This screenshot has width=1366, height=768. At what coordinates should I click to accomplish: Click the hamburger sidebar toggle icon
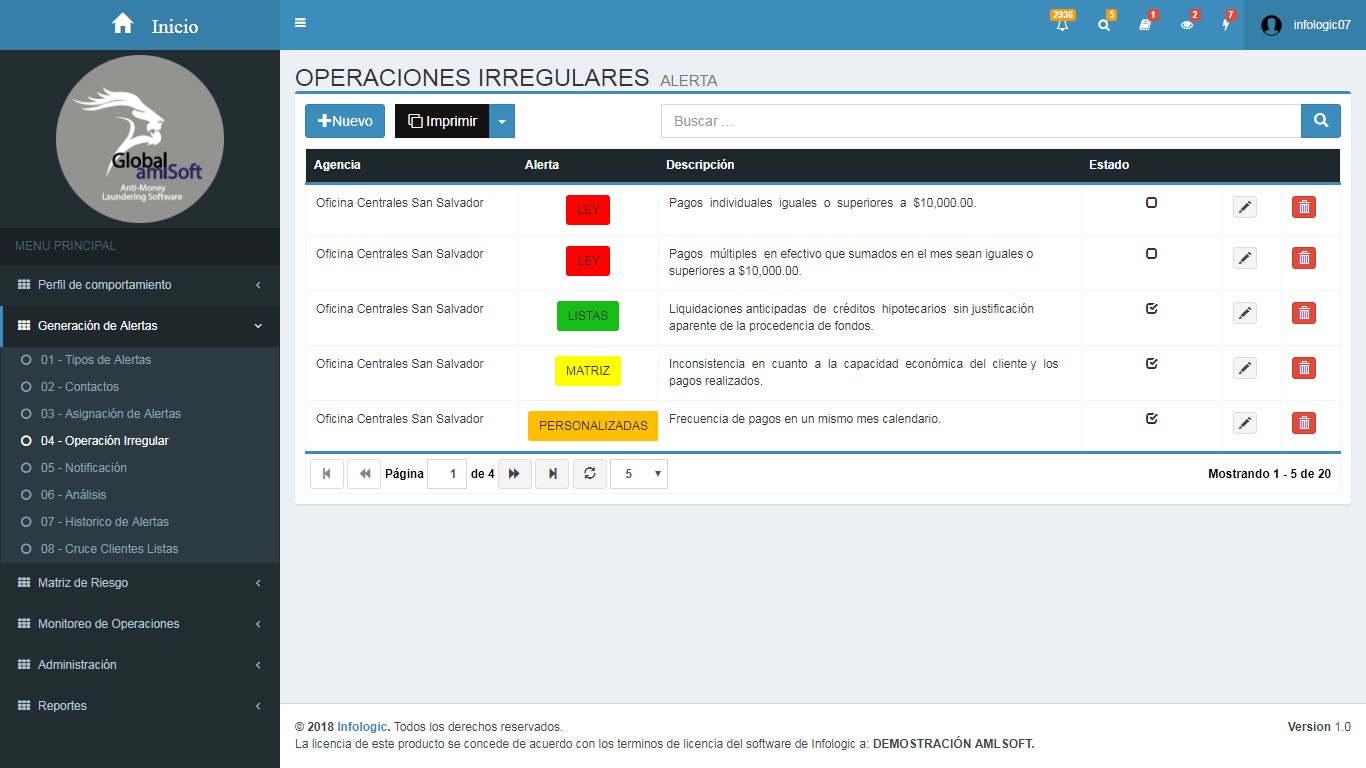[301, 23]
